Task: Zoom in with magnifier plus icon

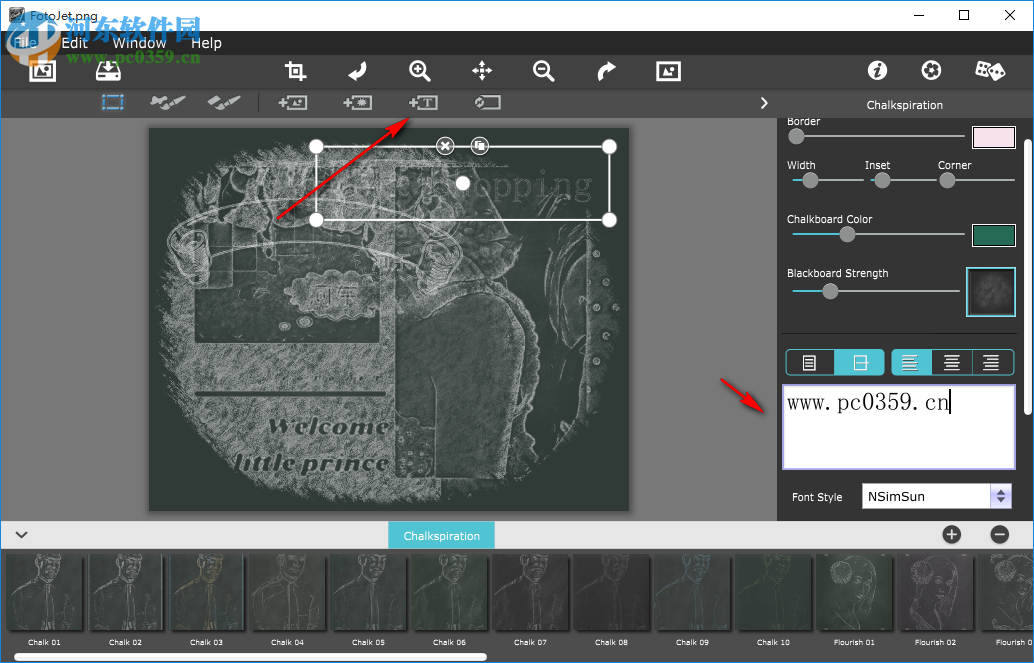Action: [x=419, y=71]
